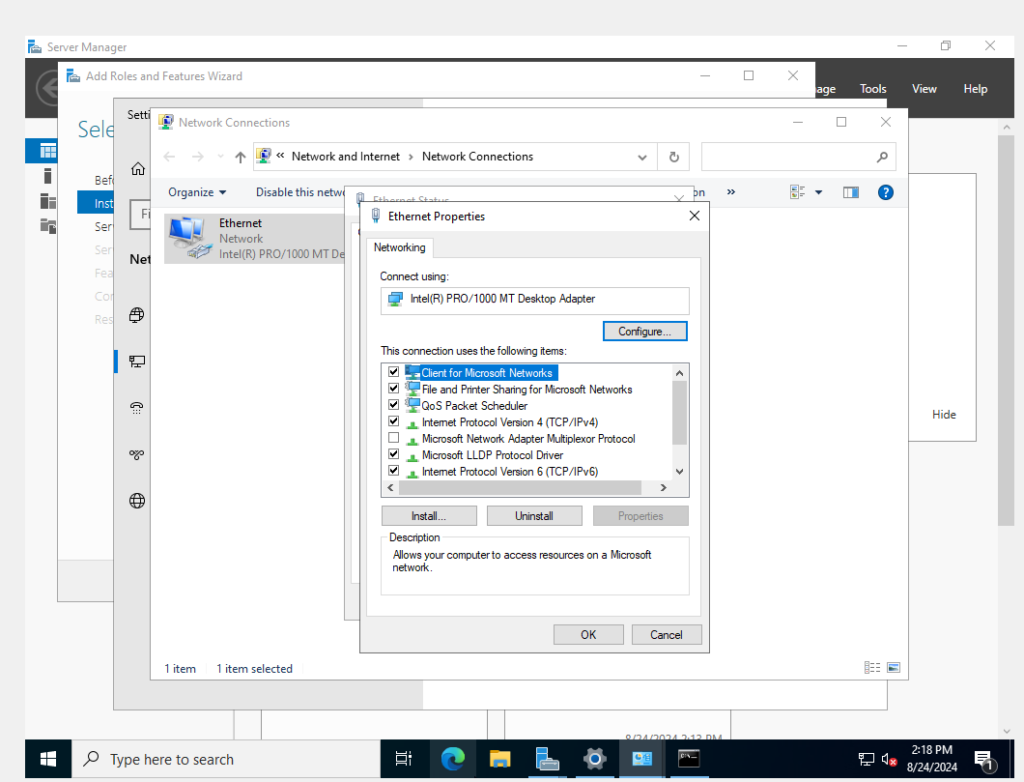Toggle the preview pane icon
Viewport: 1024px width, 782px height.
tap(851, 192)
